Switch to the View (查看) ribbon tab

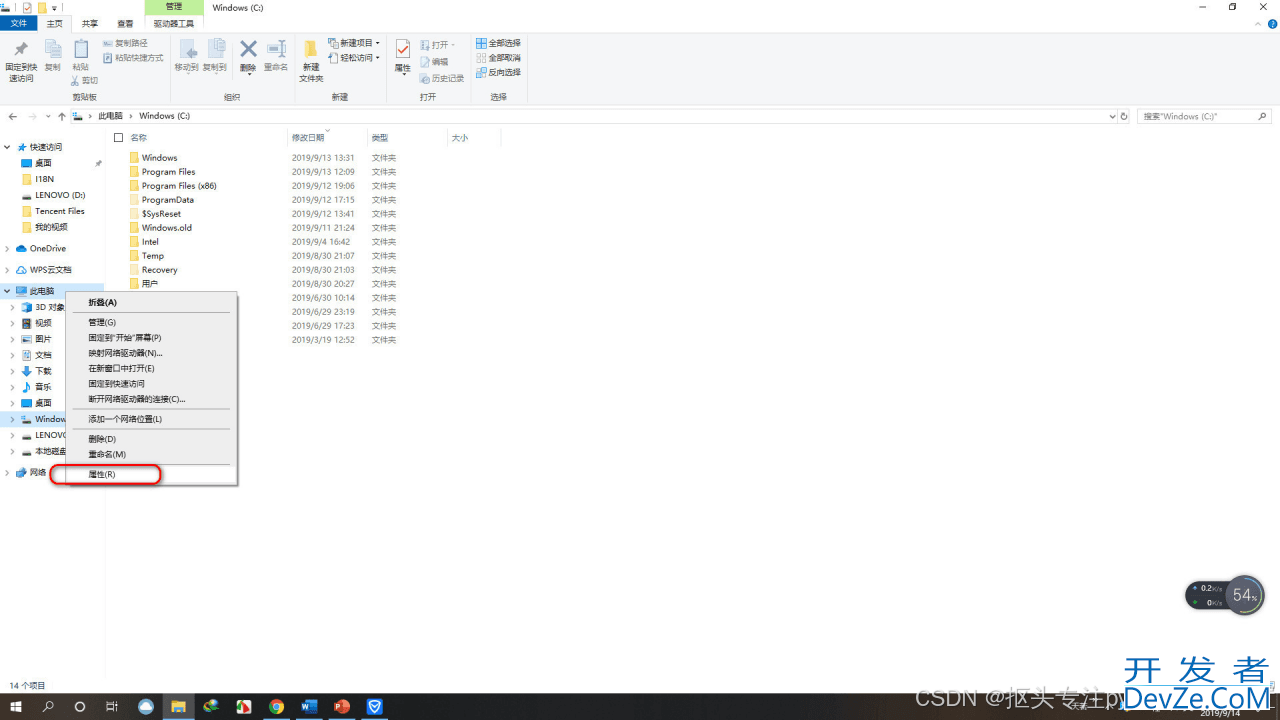coord(125,23)
